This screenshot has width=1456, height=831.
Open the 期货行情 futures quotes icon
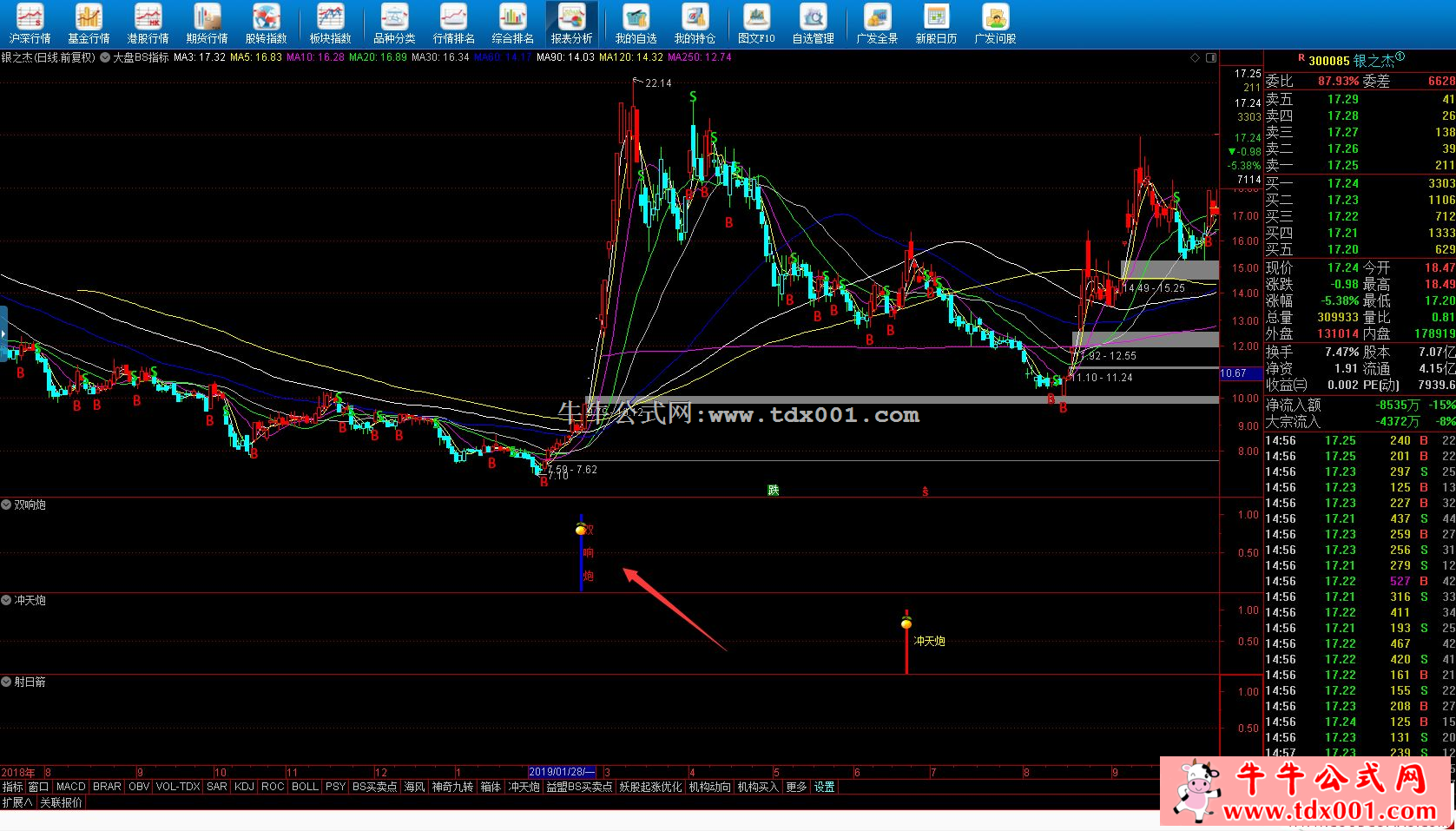click(207, 23)
